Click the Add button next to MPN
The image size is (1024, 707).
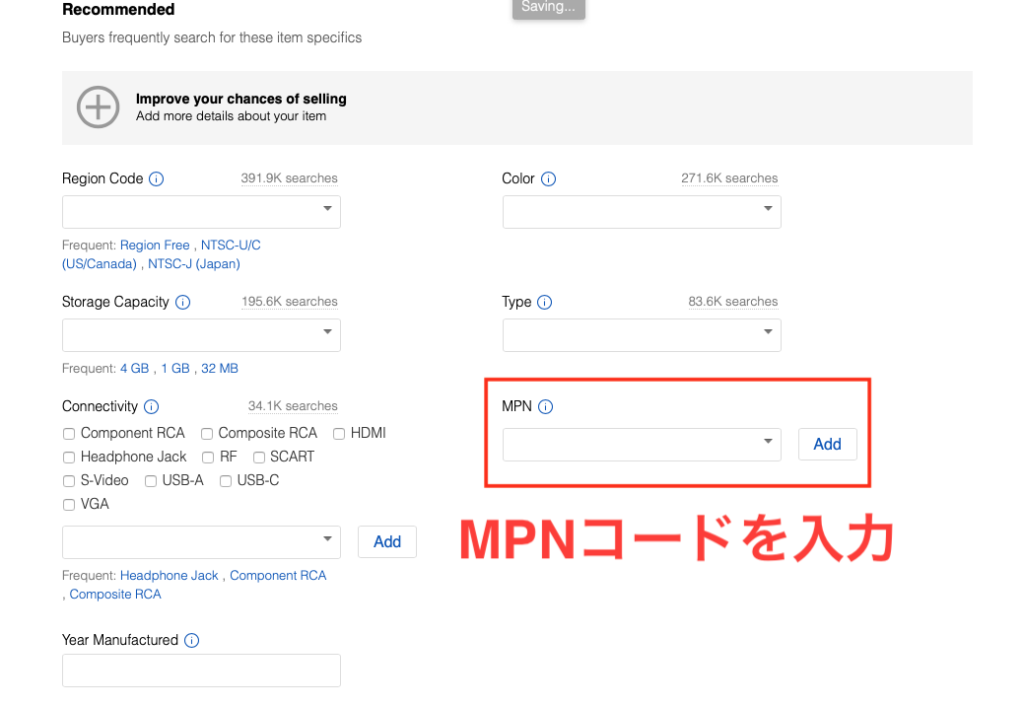click(827, 444)
